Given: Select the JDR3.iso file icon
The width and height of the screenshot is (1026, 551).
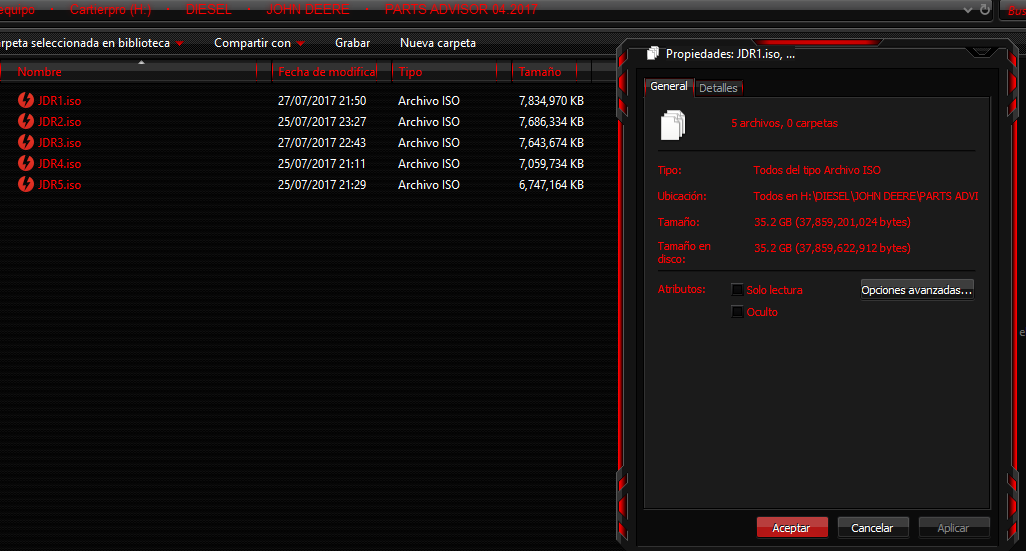Looking at the screenshot, I should click(26, 142).
